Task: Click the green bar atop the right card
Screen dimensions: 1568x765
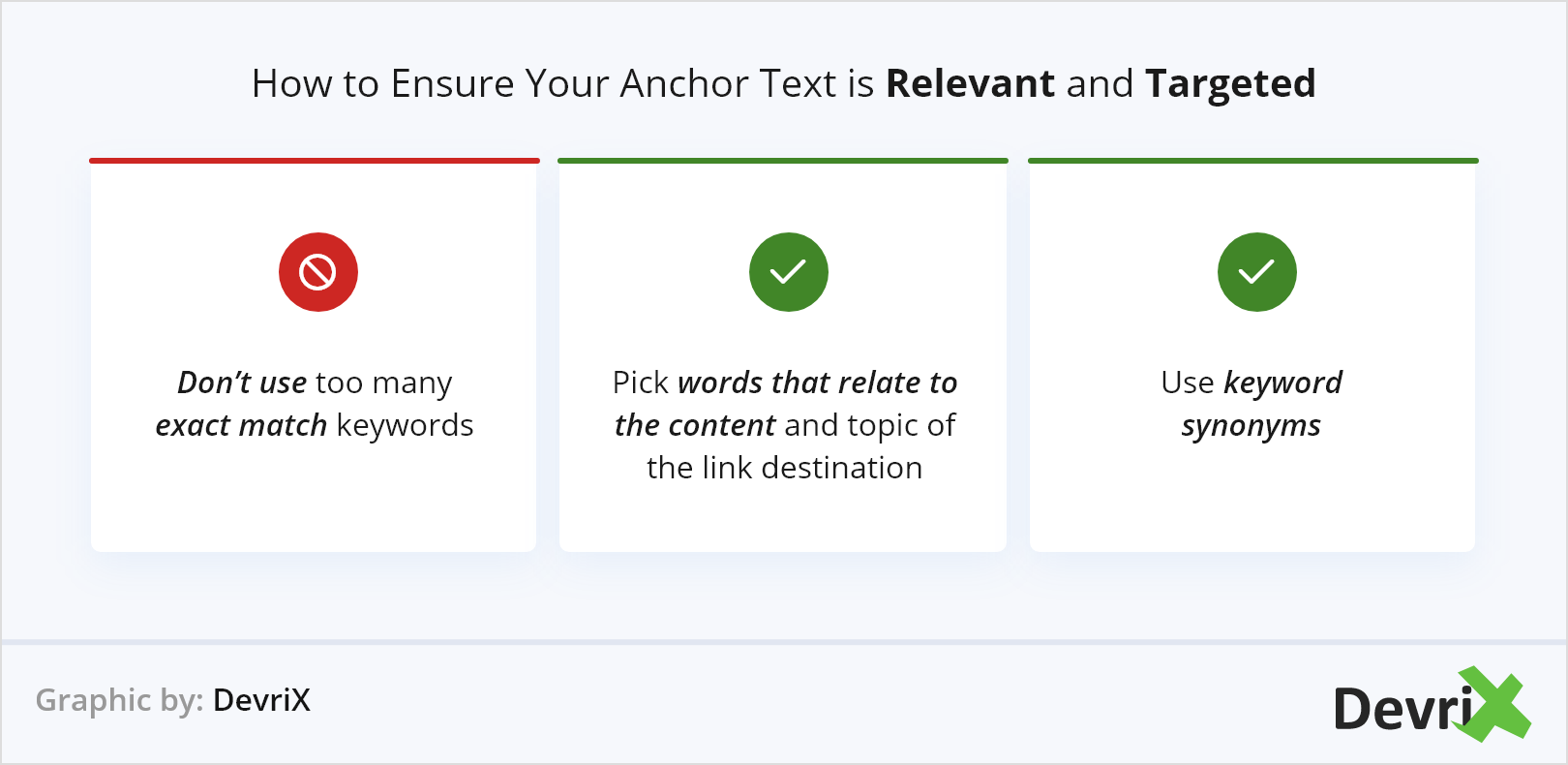Action: 1252,161
